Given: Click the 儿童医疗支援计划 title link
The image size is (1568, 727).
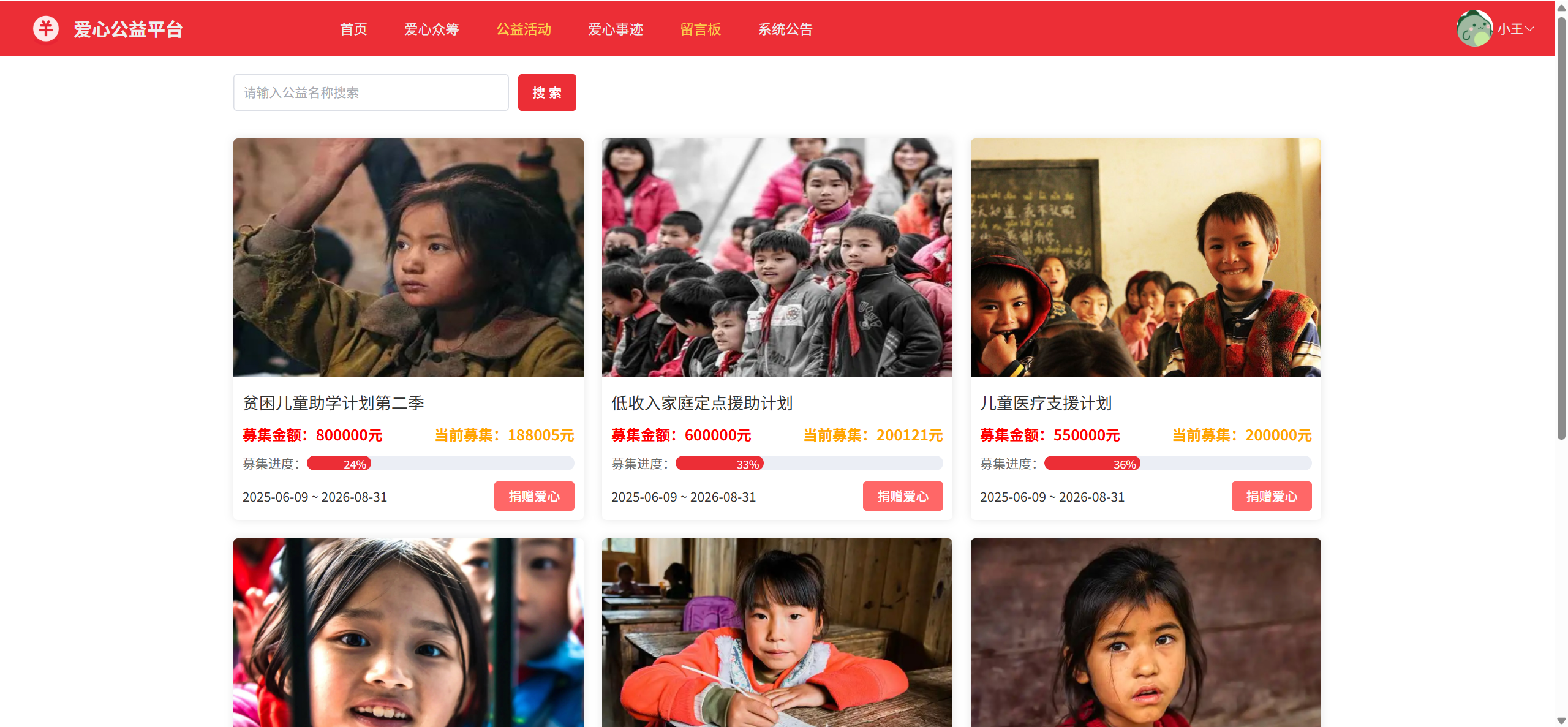Looking at the screenshot, I should coord(1046,403).
